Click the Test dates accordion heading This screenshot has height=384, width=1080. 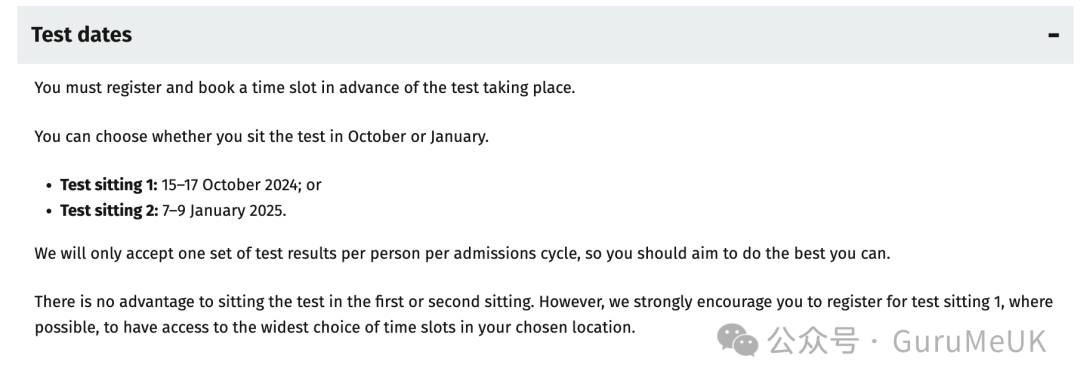click(x=81, y=34)
